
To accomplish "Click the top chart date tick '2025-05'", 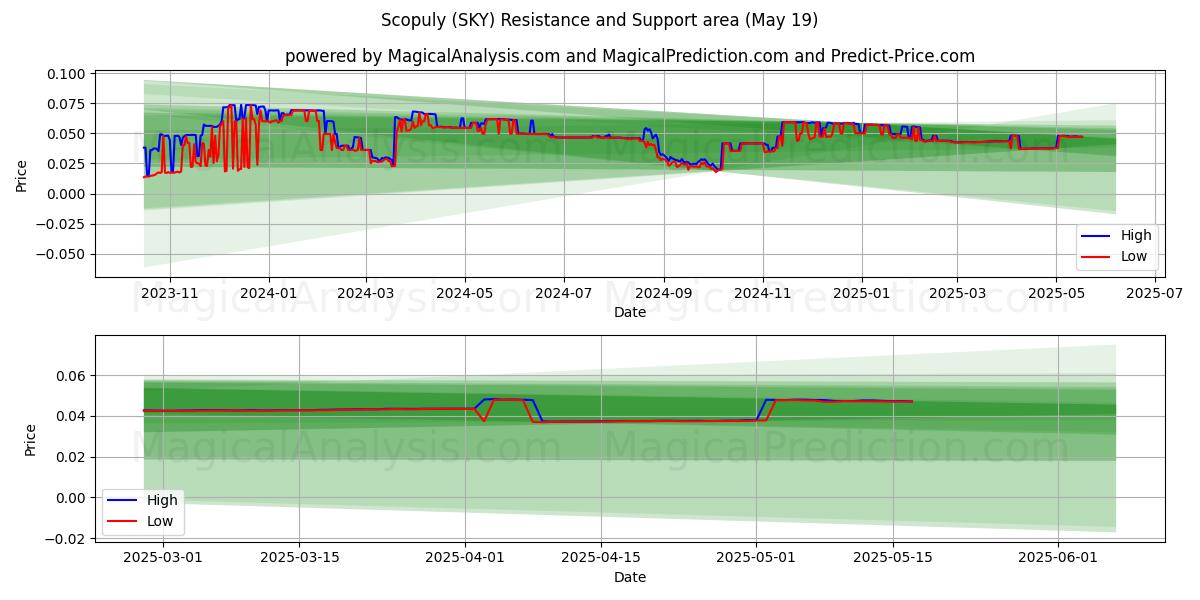I will [x=1056, y=293].
